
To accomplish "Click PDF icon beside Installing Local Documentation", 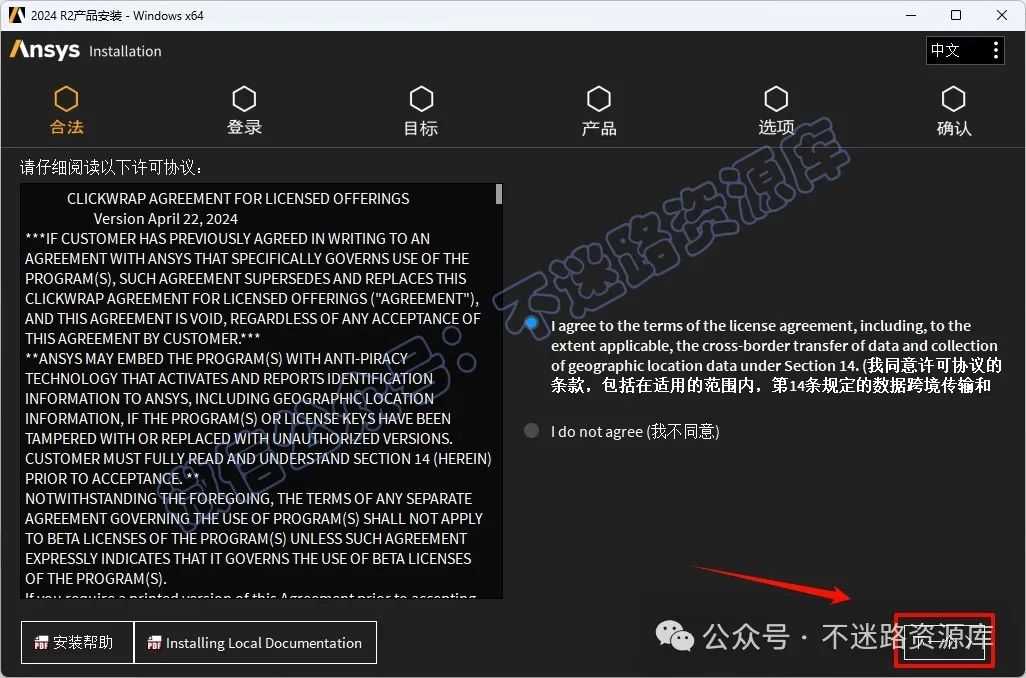I will [154, 643].
